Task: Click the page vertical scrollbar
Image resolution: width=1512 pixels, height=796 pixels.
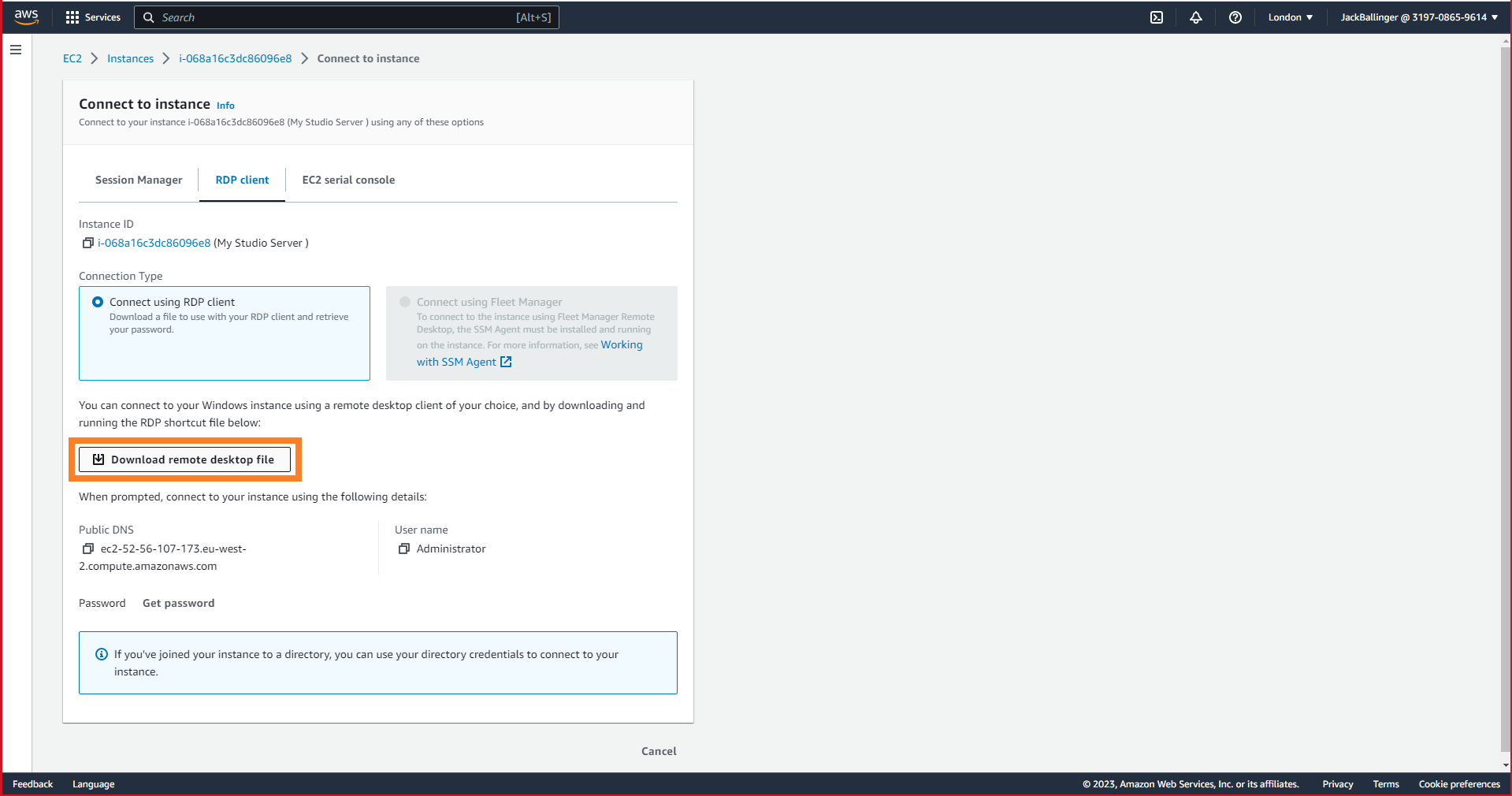Action: click(x=1506, y=398)
